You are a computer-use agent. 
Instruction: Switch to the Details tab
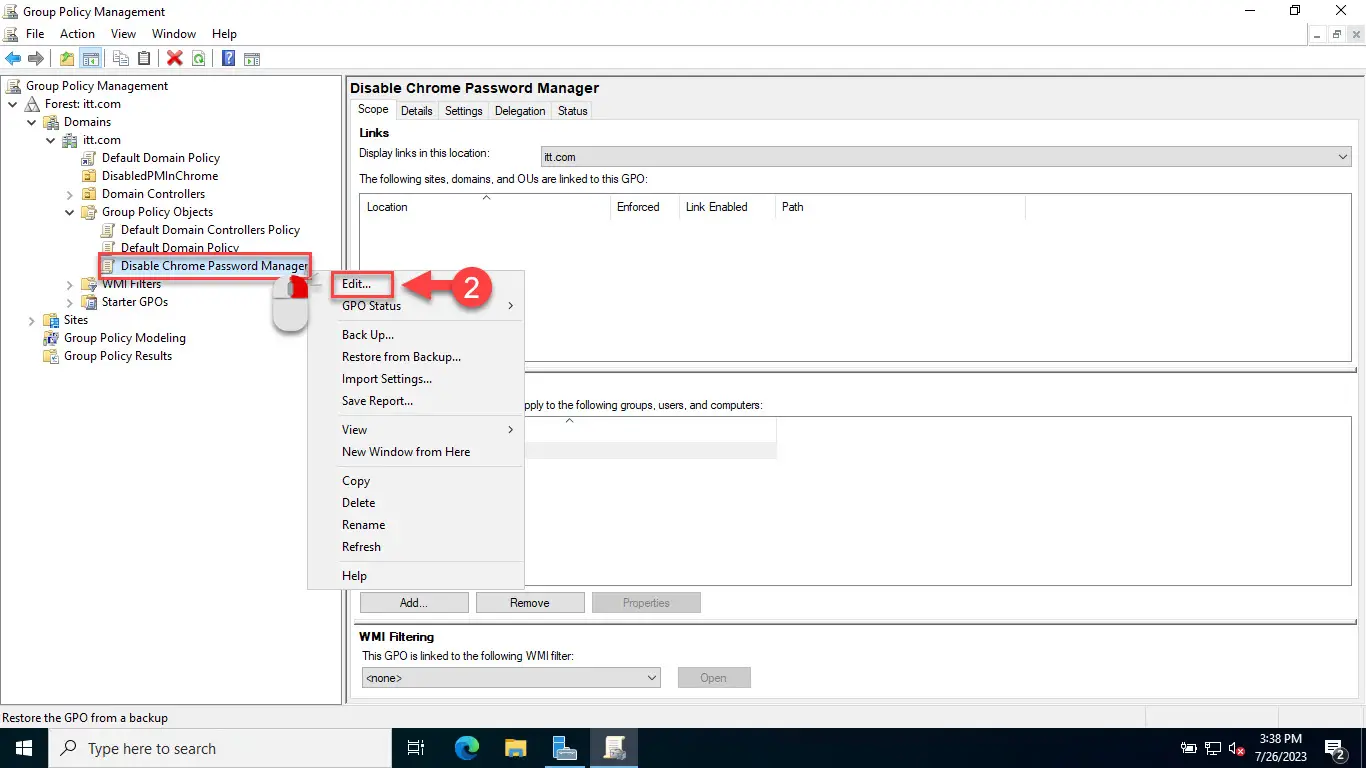point(417,111)
